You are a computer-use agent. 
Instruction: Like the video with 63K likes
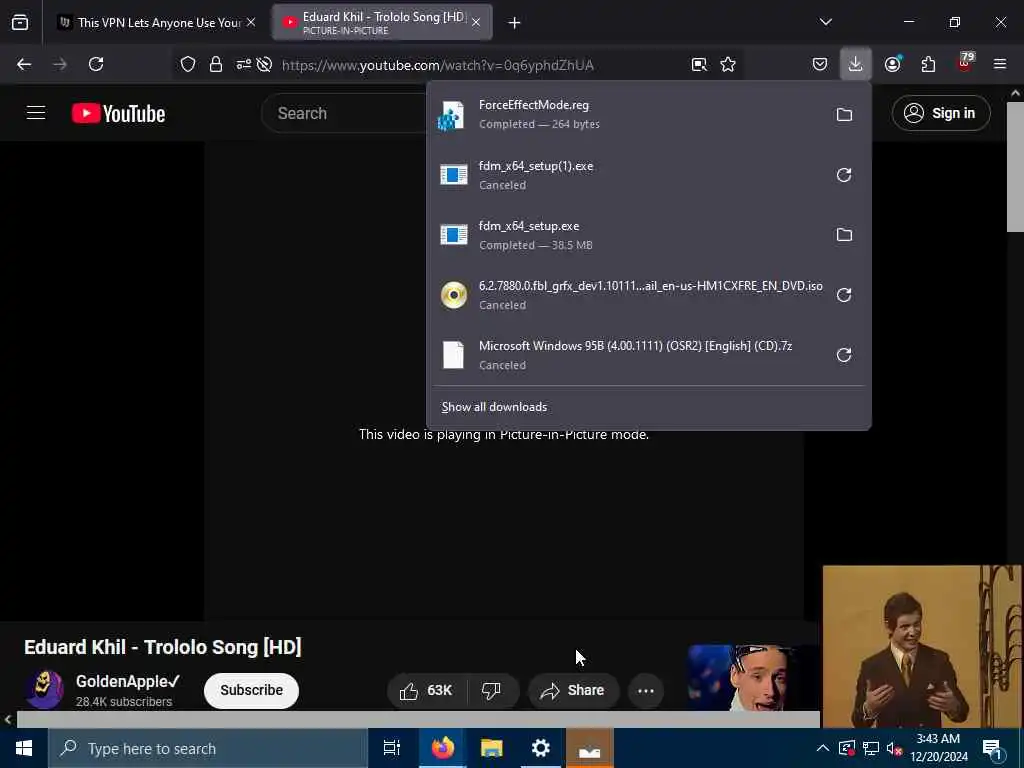[x=426, y=690]
